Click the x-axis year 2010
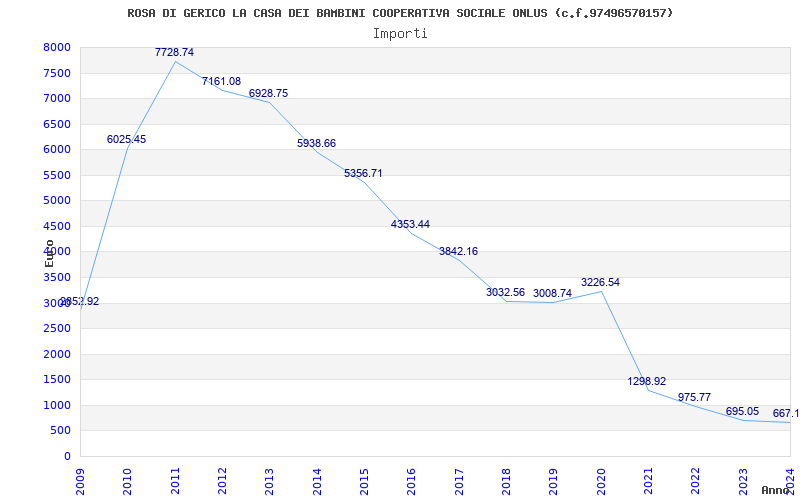Viewport: 800px width, 500px height. pyautogui.click(x=128, y=482)
